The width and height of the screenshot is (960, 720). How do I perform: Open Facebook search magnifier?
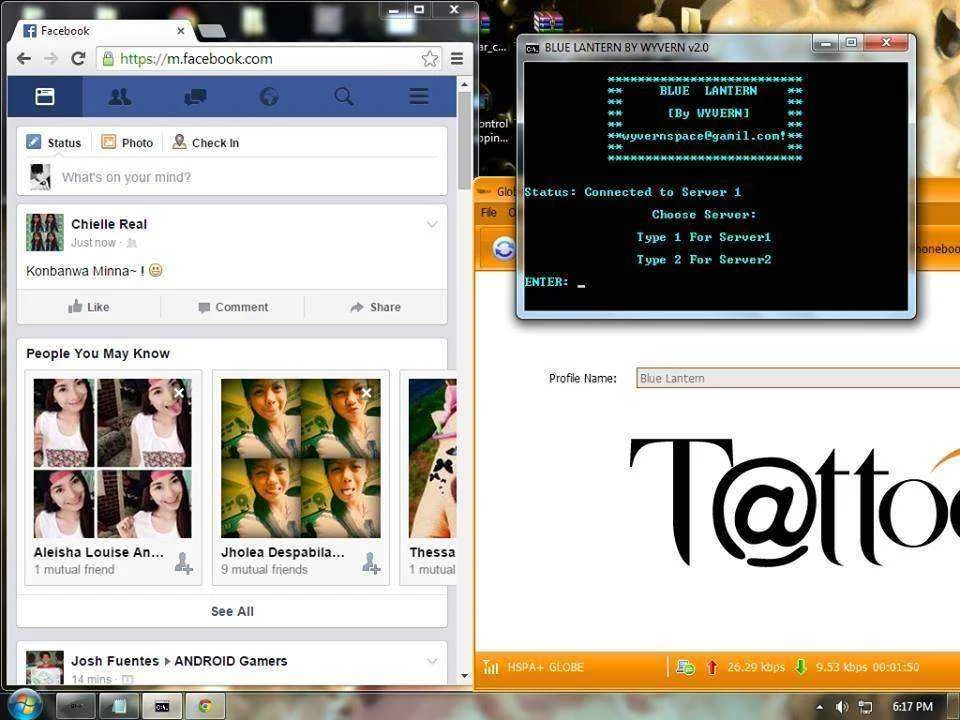click(x=344, y=96)
